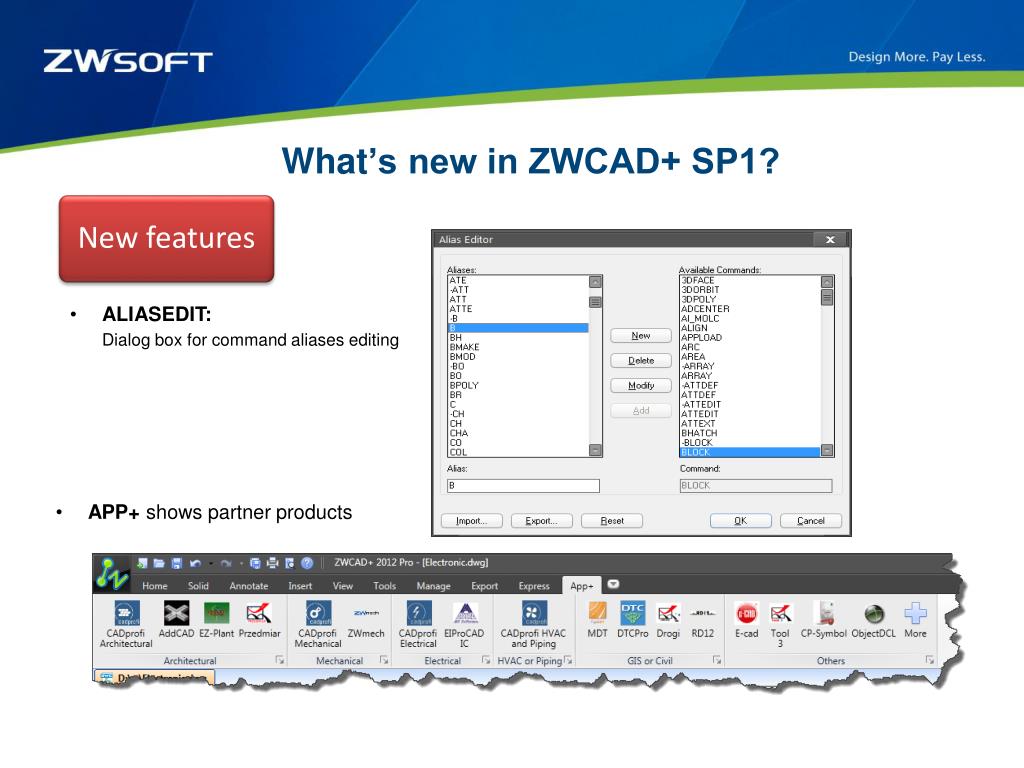The image size is (1024, 768).
Task: Click the Import... button
Action: click(472, 520)
